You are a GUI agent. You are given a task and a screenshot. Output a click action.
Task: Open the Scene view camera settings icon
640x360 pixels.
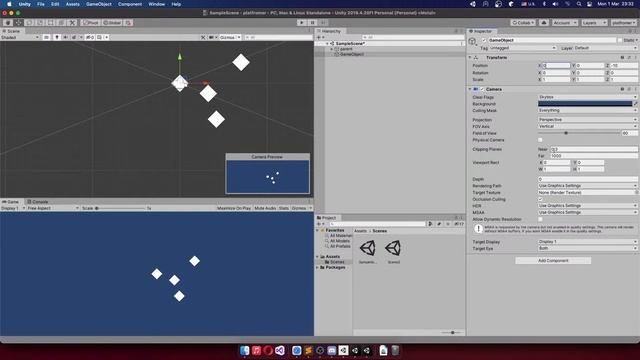point(212,37)
